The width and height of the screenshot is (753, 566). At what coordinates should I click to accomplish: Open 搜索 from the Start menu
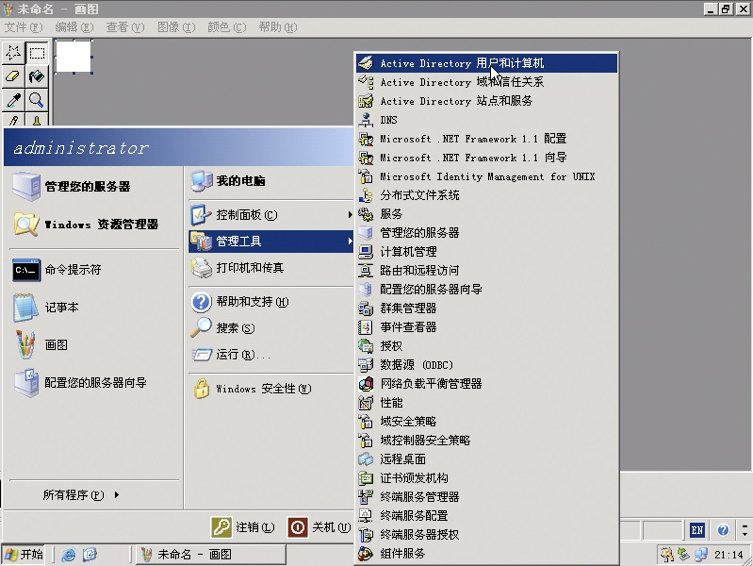point(271,328)
